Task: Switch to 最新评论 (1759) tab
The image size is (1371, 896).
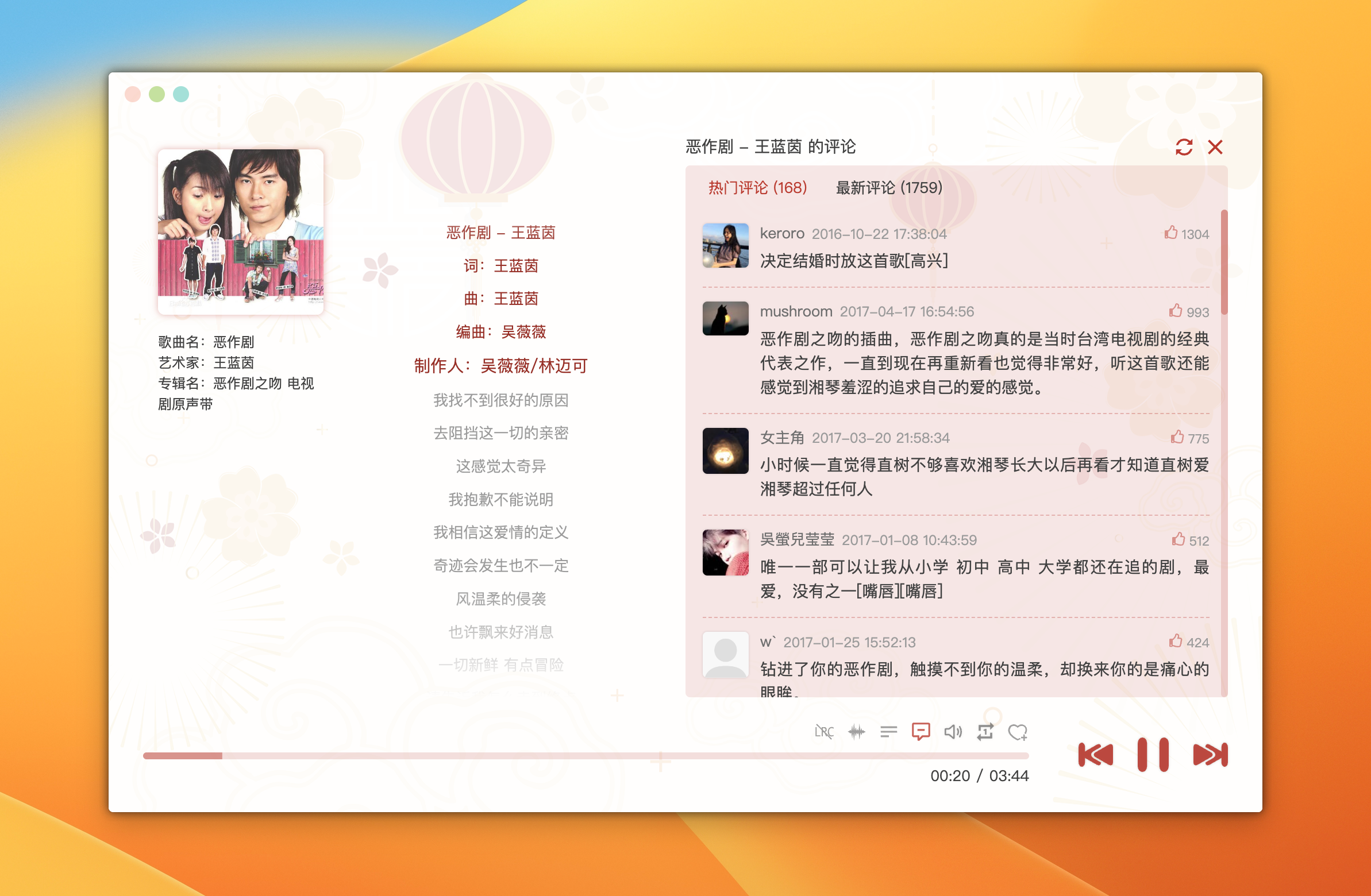Action: pos(888,188)
